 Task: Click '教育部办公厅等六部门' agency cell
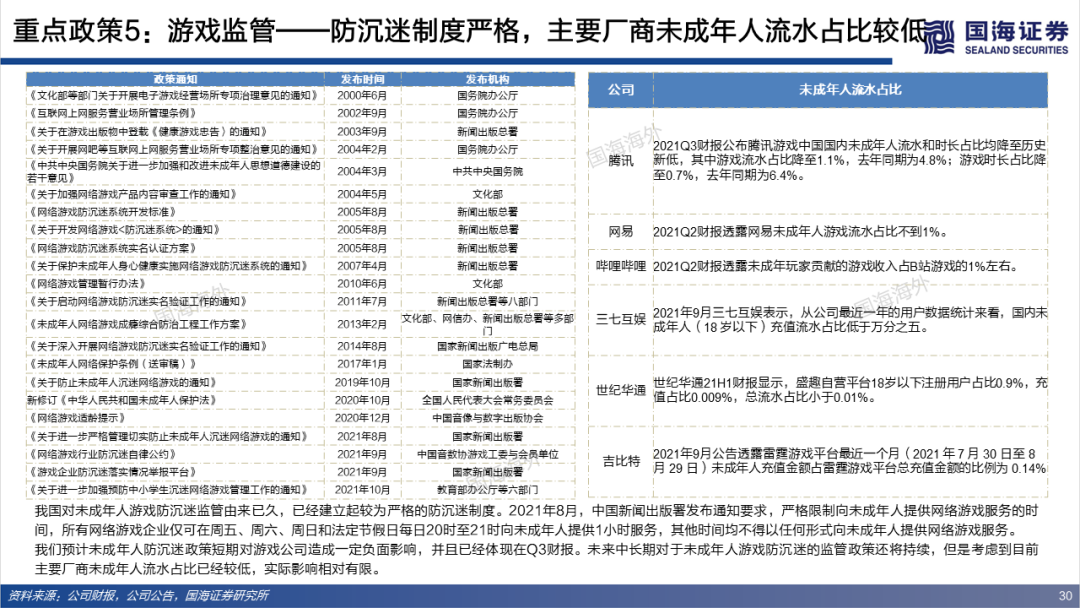[x=488, y=490]
